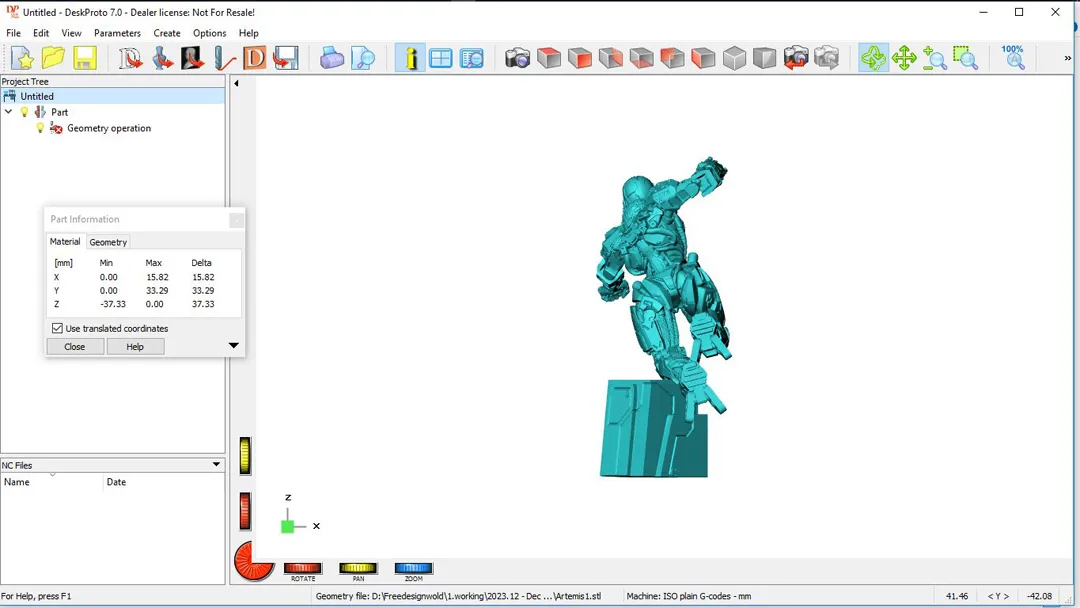Toggle the Part Information 'i' toolbar button
This screenshot has height=608, width=1080.
(410, 58)
